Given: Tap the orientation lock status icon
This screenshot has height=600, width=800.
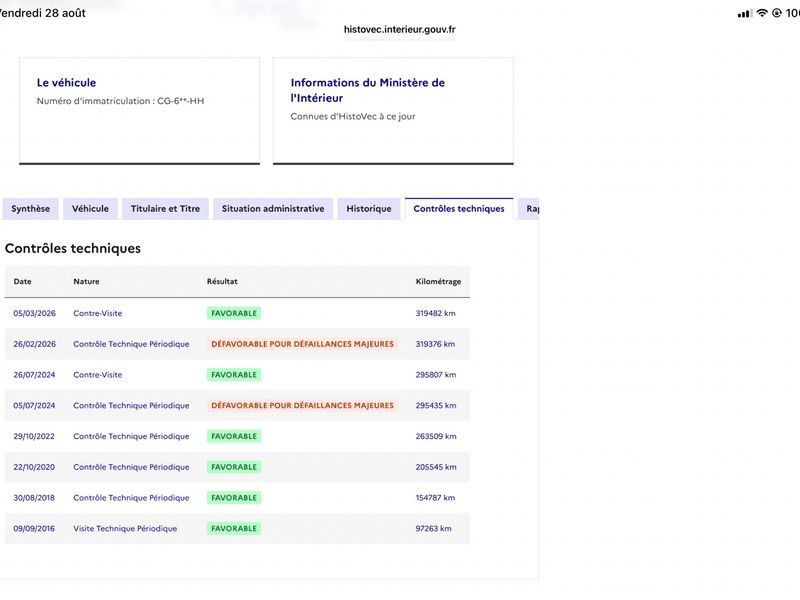Looking at the screenshot, I should tap(777, 13).
